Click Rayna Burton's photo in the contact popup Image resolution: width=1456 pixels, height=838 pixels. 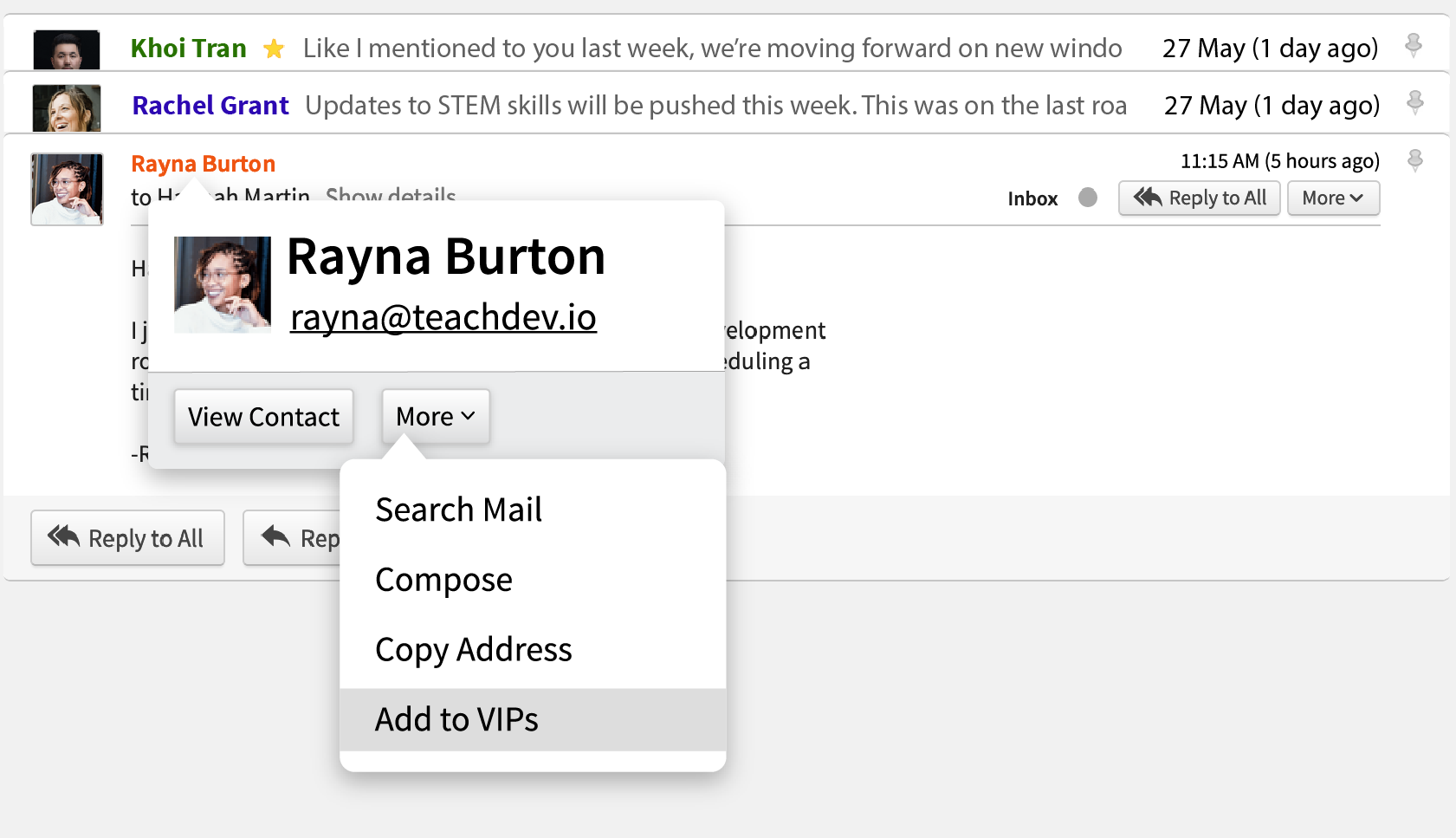[x=223, y=285]
